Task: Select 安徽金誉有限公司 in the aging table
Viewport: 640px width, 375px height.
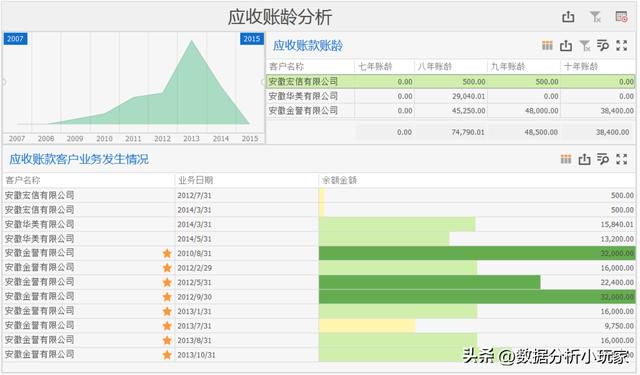Action: pos(303,111)
